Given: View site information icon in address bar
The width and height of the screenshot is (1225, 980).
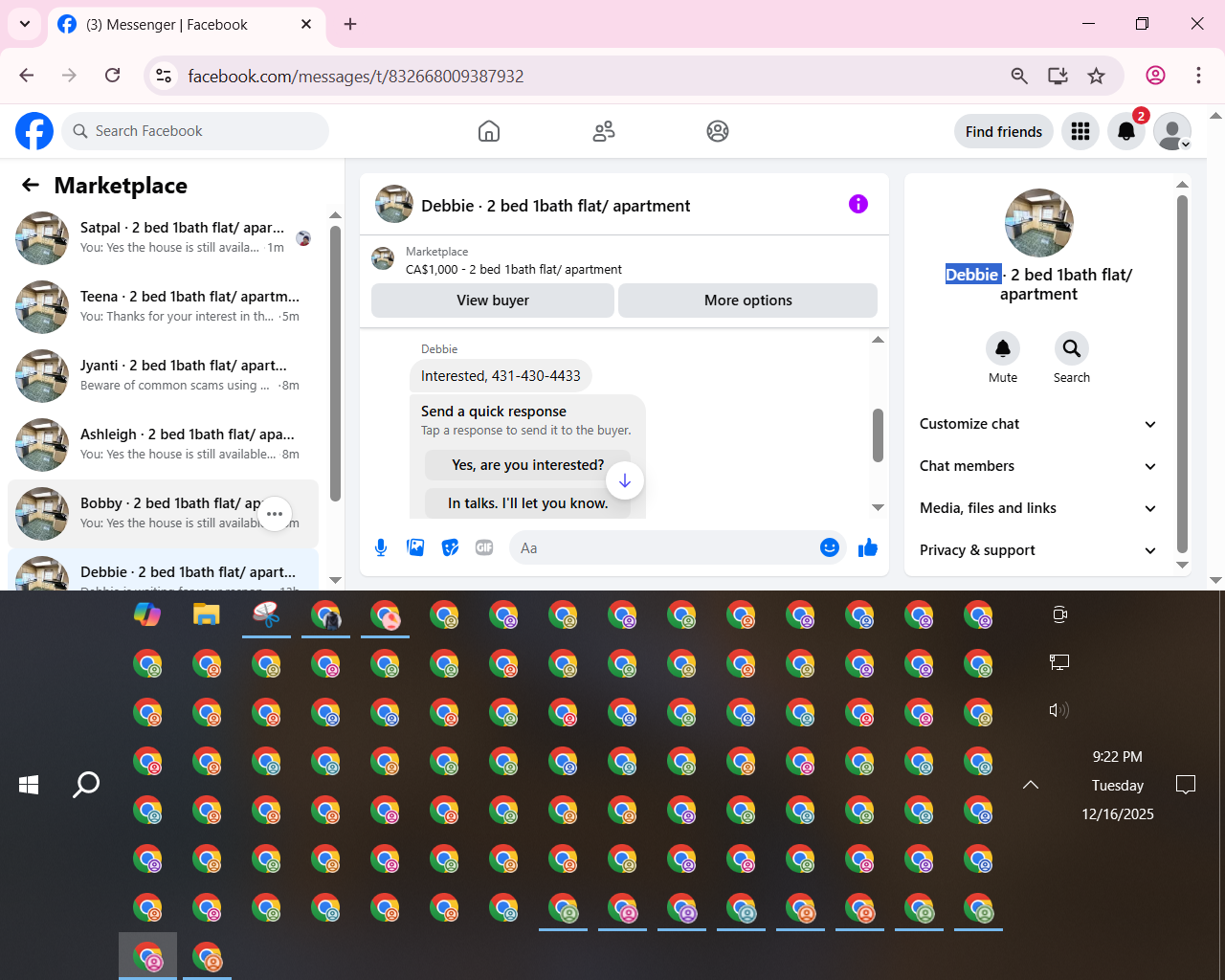Looking at the screenshot, I should [x=165, y=76].
